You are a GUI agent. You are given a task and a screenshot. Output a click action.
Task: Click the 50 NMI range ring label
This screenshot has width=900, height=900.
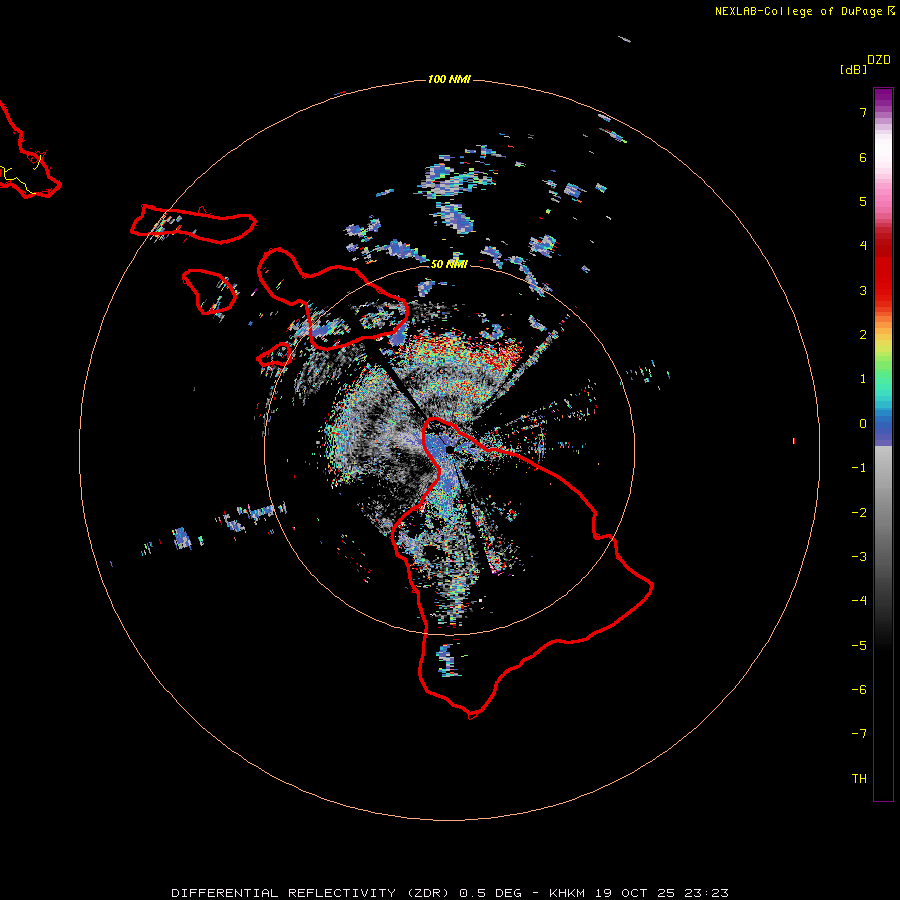coord(449,264)
